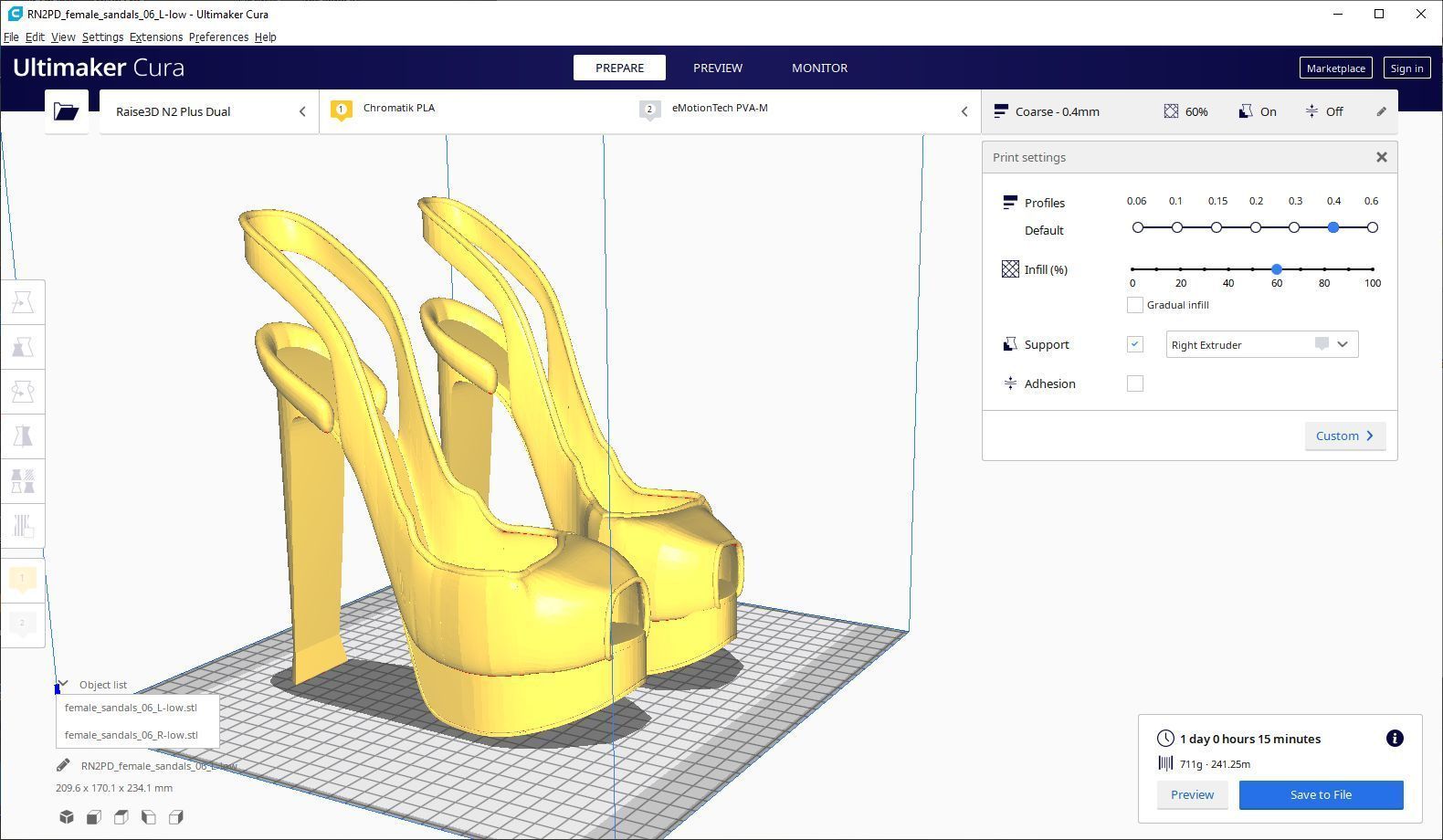The height and width of the screenshot is (840, 1443).
Task: Select the Rotate tool in left toolbar
Action: point(23,392)
